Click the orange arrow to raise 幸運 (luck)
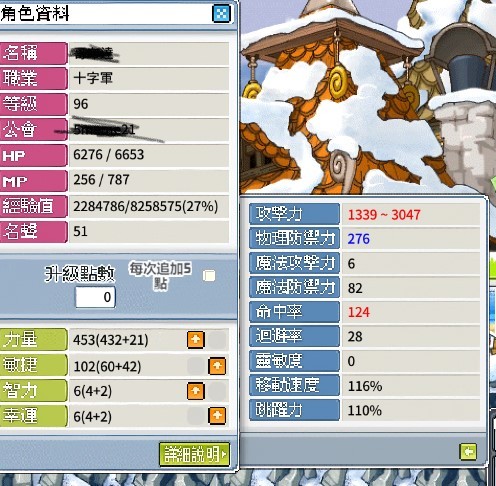Viewport: 496px width, 486px height. click(217, 415)
